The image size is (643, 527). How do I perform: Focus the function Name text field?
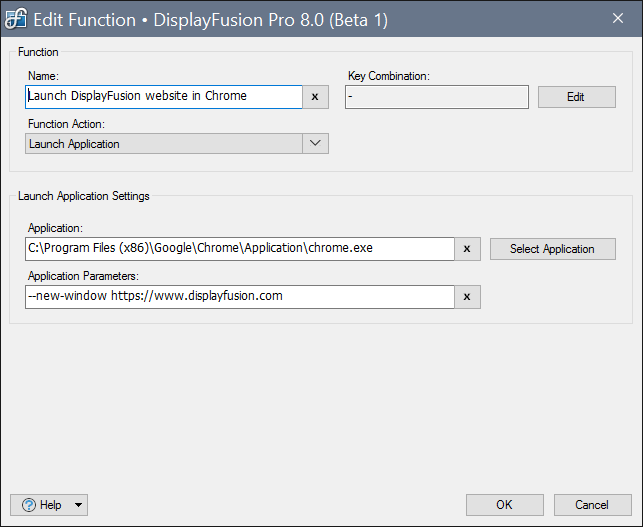163,97
